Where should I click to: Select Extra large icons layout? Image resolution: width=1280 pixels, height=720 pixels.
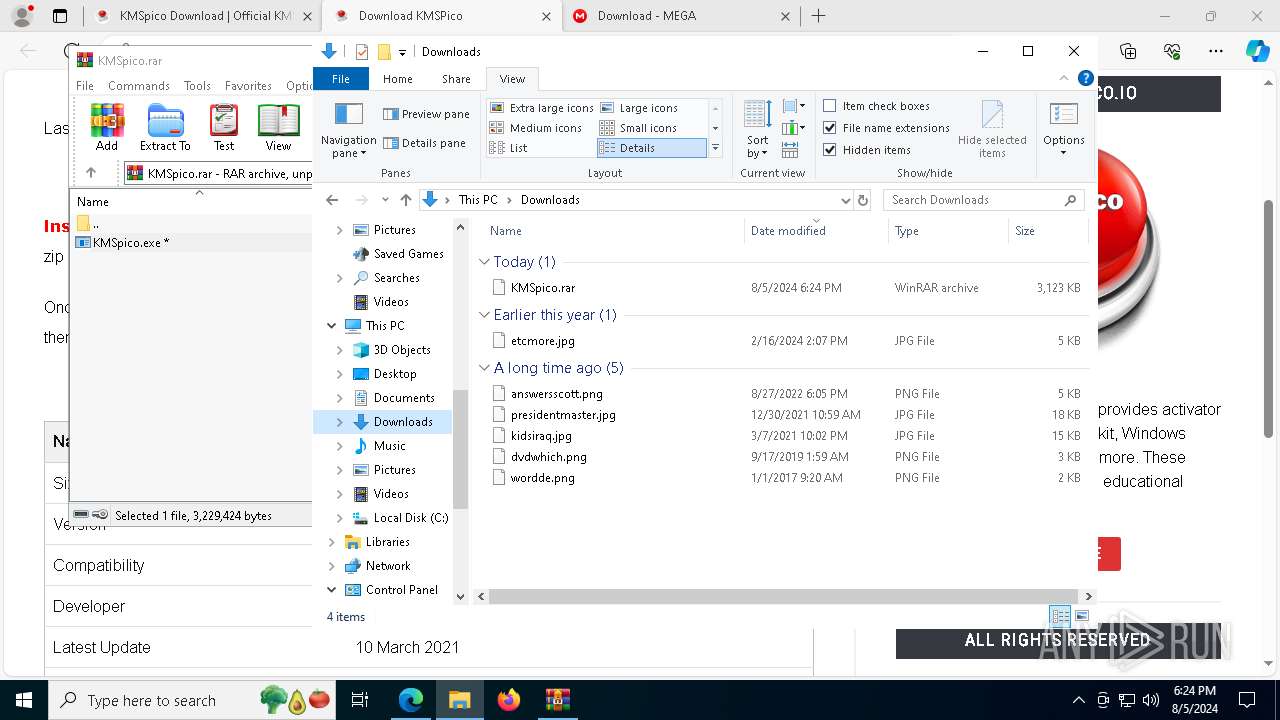[x=541, y=108]
